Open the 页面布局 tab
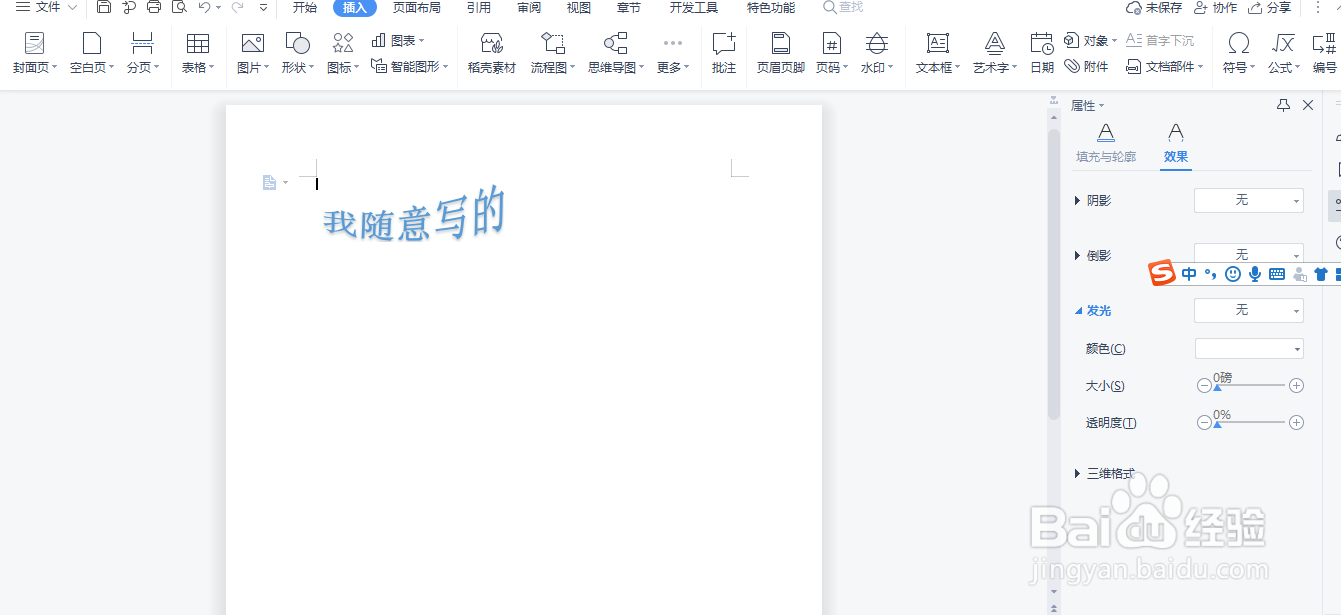Viewport: 1341px width, 615px height. pos(418,8)
